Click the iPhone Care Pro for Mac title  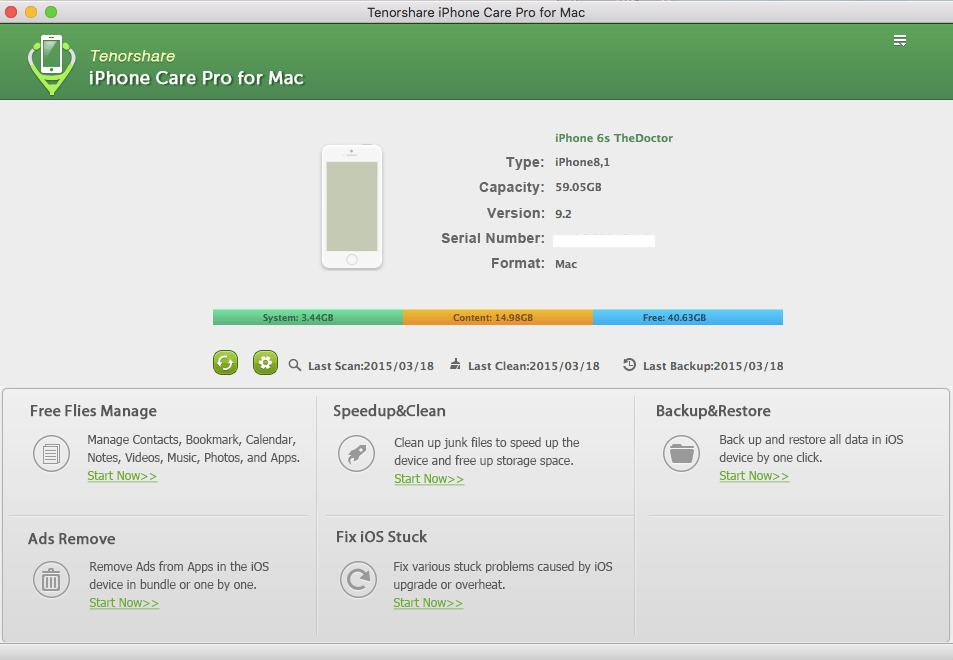pyautogui.click(x=196, y=78)
